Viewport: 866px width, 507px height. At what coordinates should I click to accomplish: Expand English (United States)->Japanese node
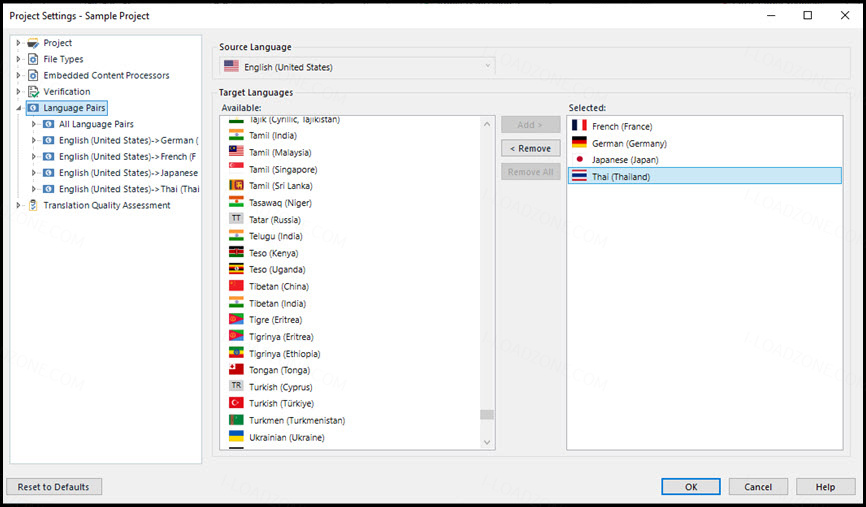coord(34,173)
